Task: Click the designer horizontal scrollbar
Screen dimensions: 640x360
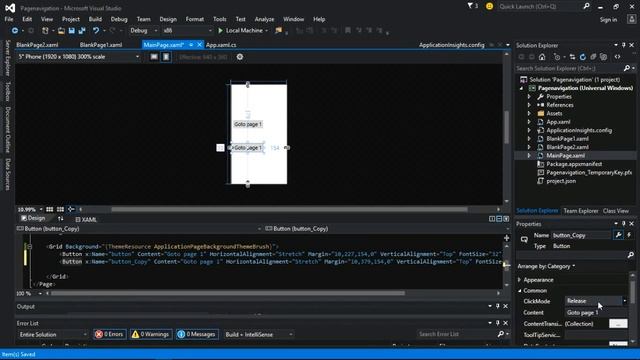Action: pos(289,209)
